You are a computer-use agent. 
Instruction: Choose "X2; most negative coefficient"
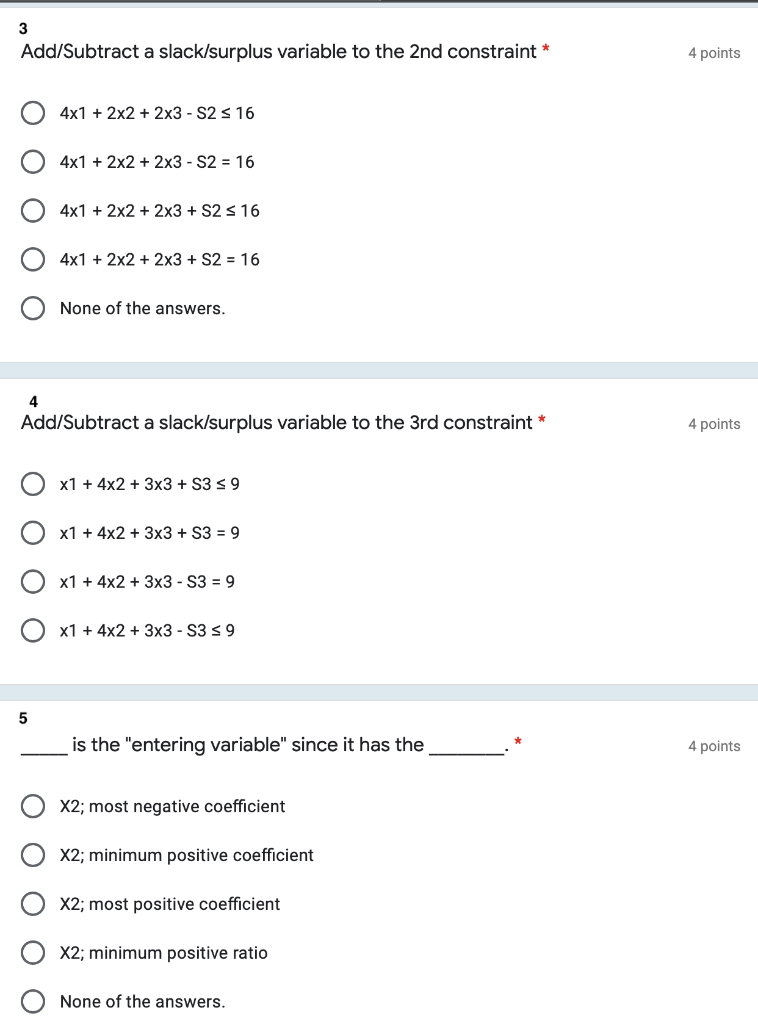coord(33,806)
